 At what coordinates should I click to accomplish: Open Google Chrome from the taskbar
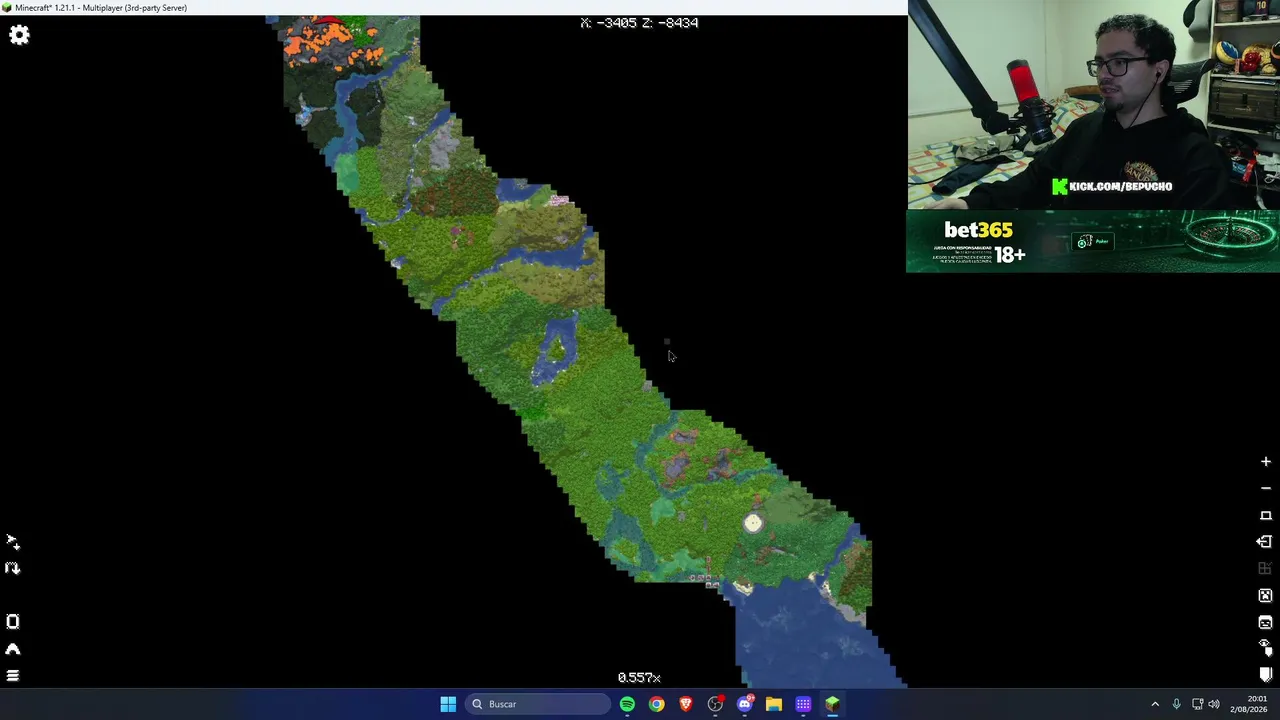[656, 704]
